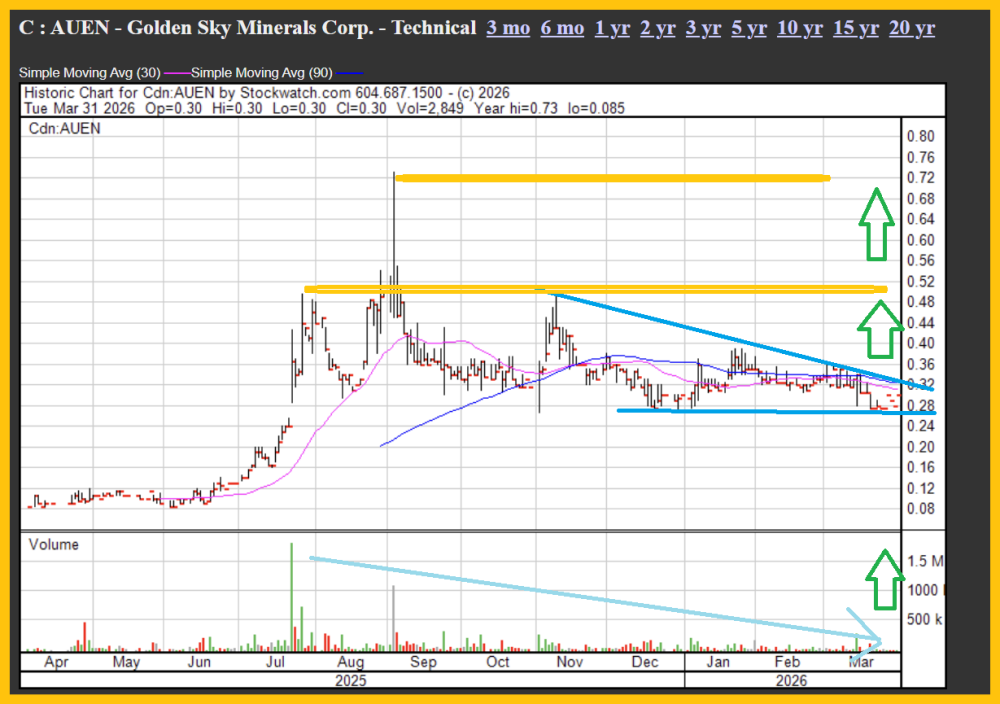Click the 15 yr range link

click(856, 28)
